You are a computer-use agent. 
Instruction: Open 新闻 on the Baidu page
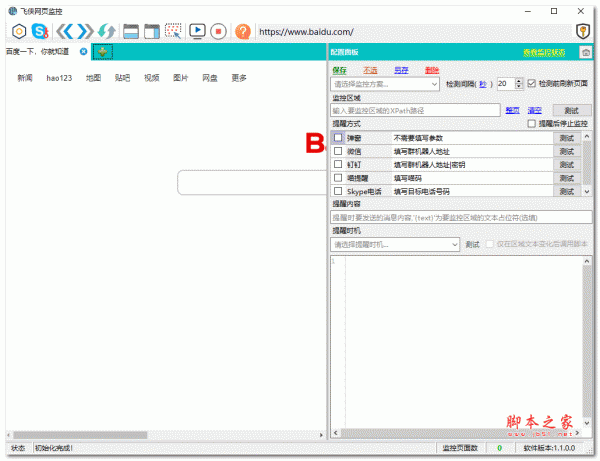25,78
